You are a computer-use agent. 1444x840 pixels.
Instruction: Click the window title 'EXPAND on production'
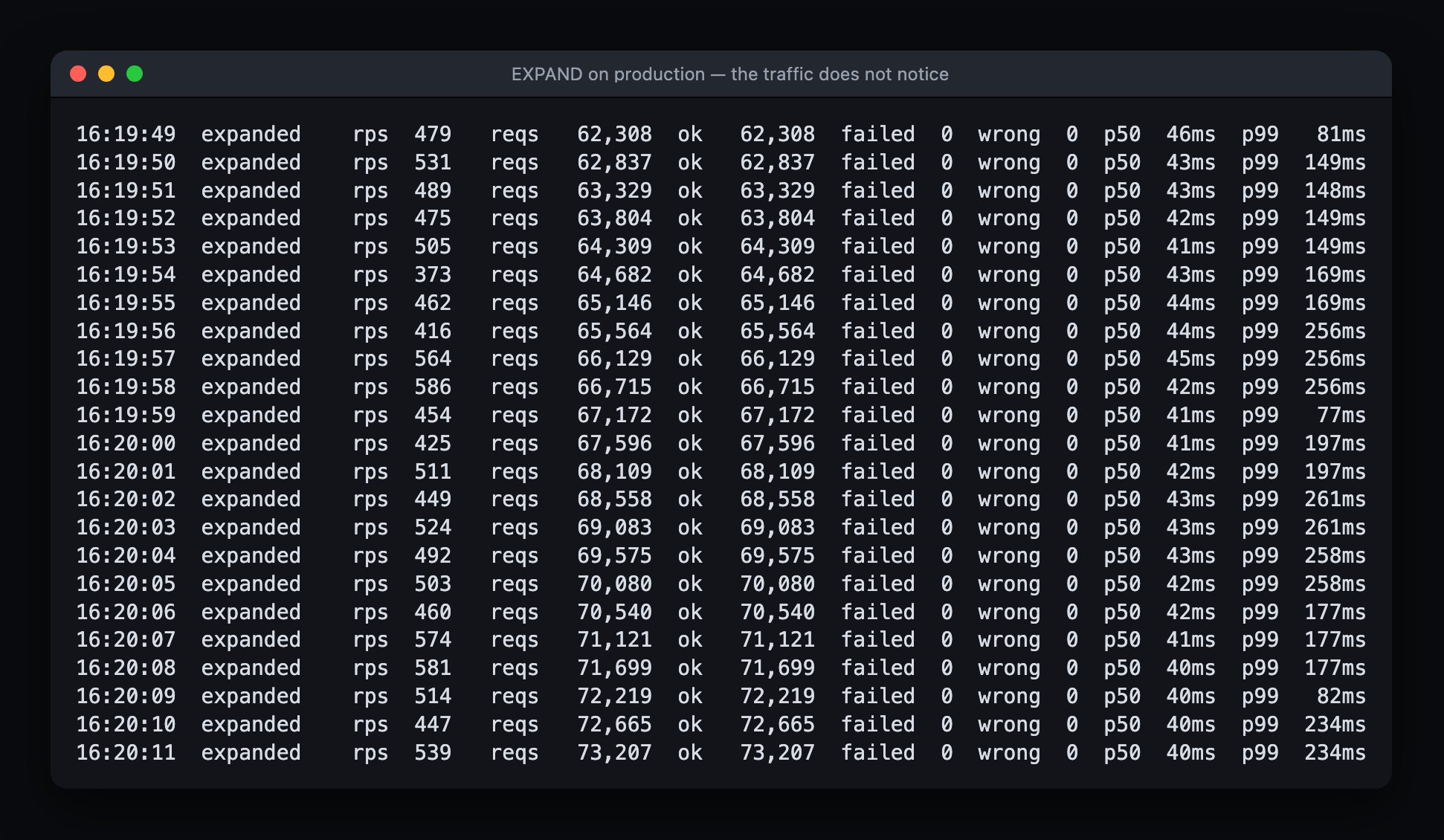pyautogui.click(x=607, y=74)
